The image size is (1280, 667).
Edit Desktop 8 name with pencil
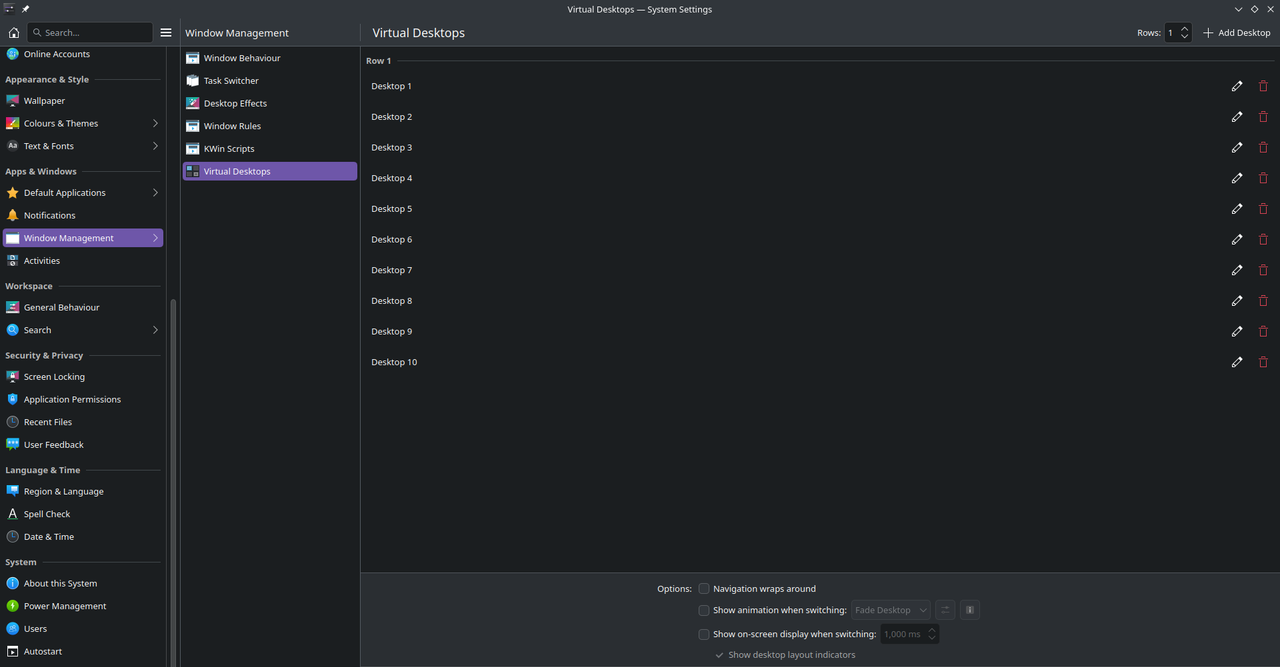point(1237,301)
